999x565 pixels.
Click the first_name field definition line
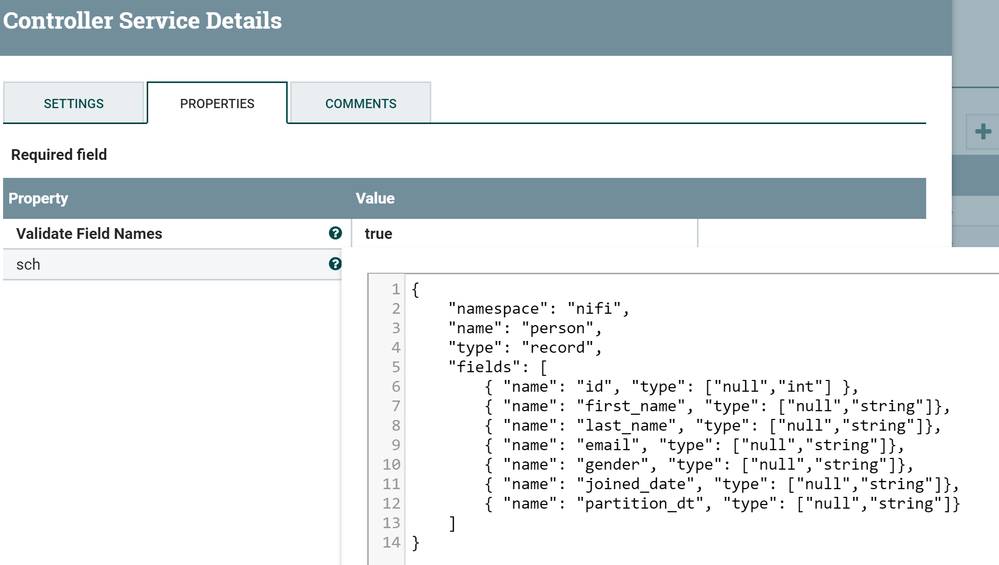(715, 406)
